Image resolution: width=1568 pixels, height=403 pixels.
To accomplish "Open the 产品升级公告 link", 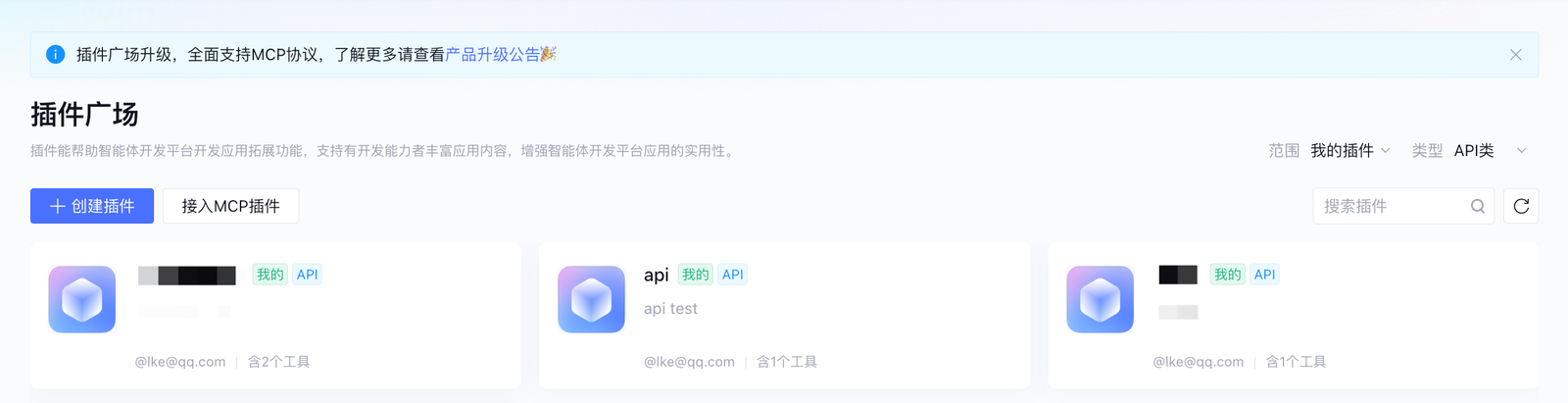I will pyautogui.click(x=492, y=55).
